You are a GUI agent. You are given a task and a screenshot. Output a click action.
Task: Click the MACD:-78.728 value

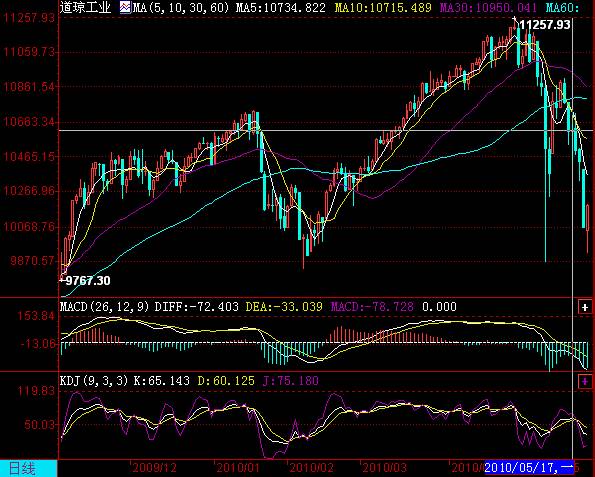pos(372,307)
